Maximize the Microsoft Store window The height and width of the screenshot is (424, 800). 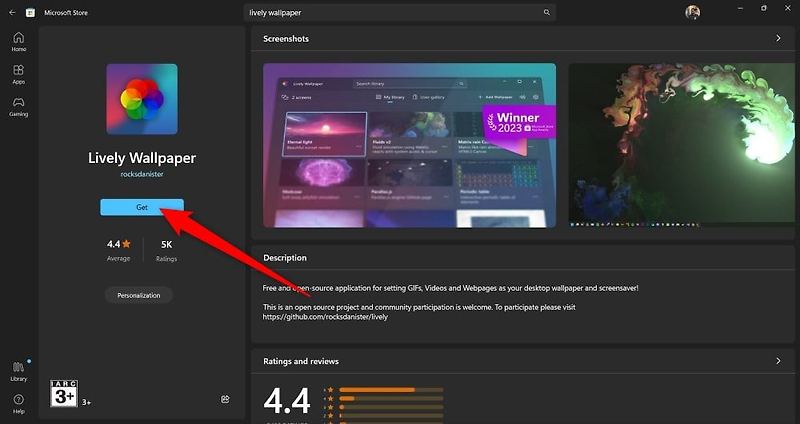pyautogui.click(x=764, y=9)
